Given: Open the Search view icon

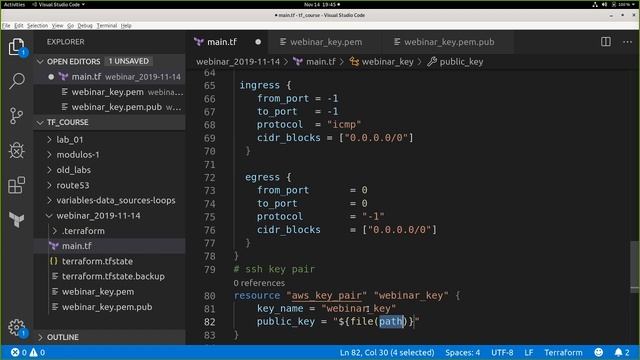Looking at the screenshot, I should [x=16, y=81].
